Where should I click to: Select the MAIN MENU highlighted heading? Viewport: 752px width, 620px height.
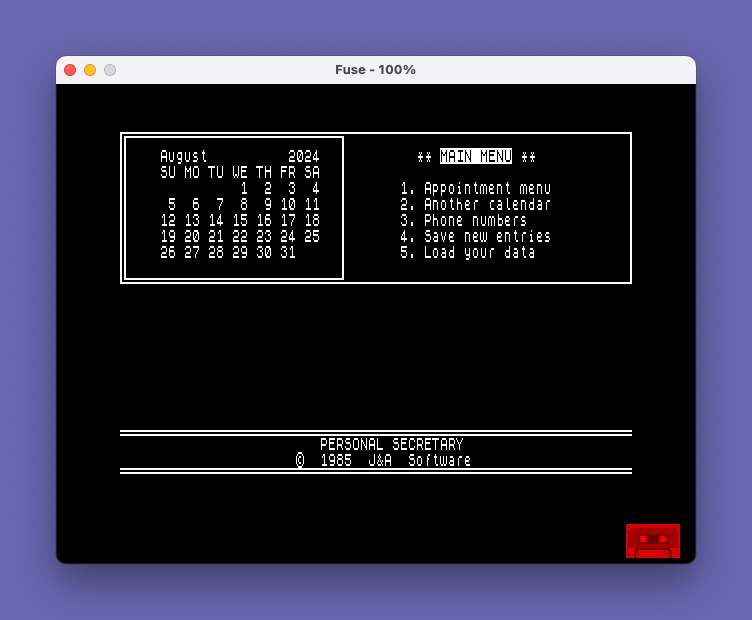tap(476, 156)
